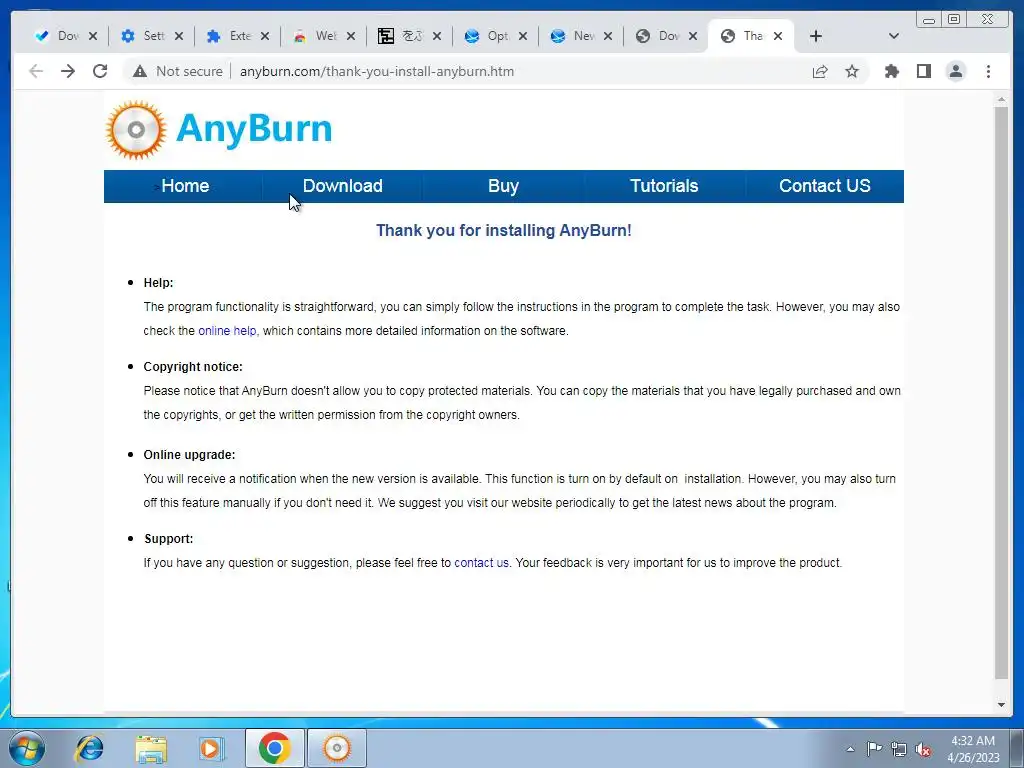Switch to the Settings tab
Viewport: 1024px width, 768px height.
[145, 36]
